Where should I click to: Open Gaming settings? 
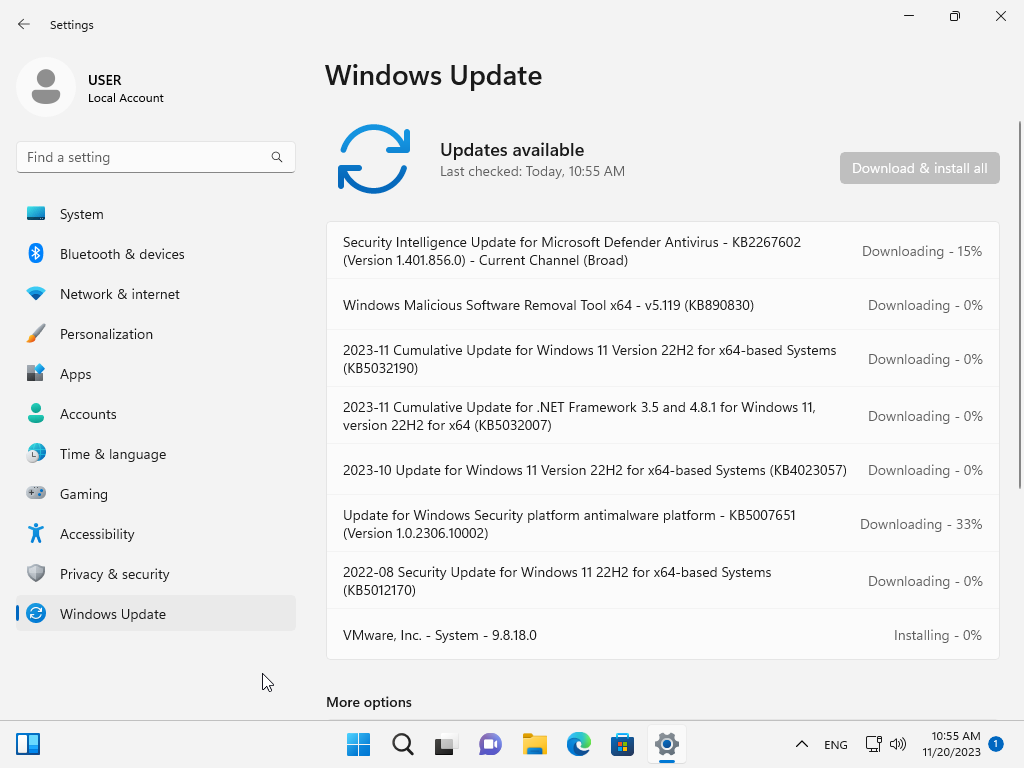tap(155, 493)
